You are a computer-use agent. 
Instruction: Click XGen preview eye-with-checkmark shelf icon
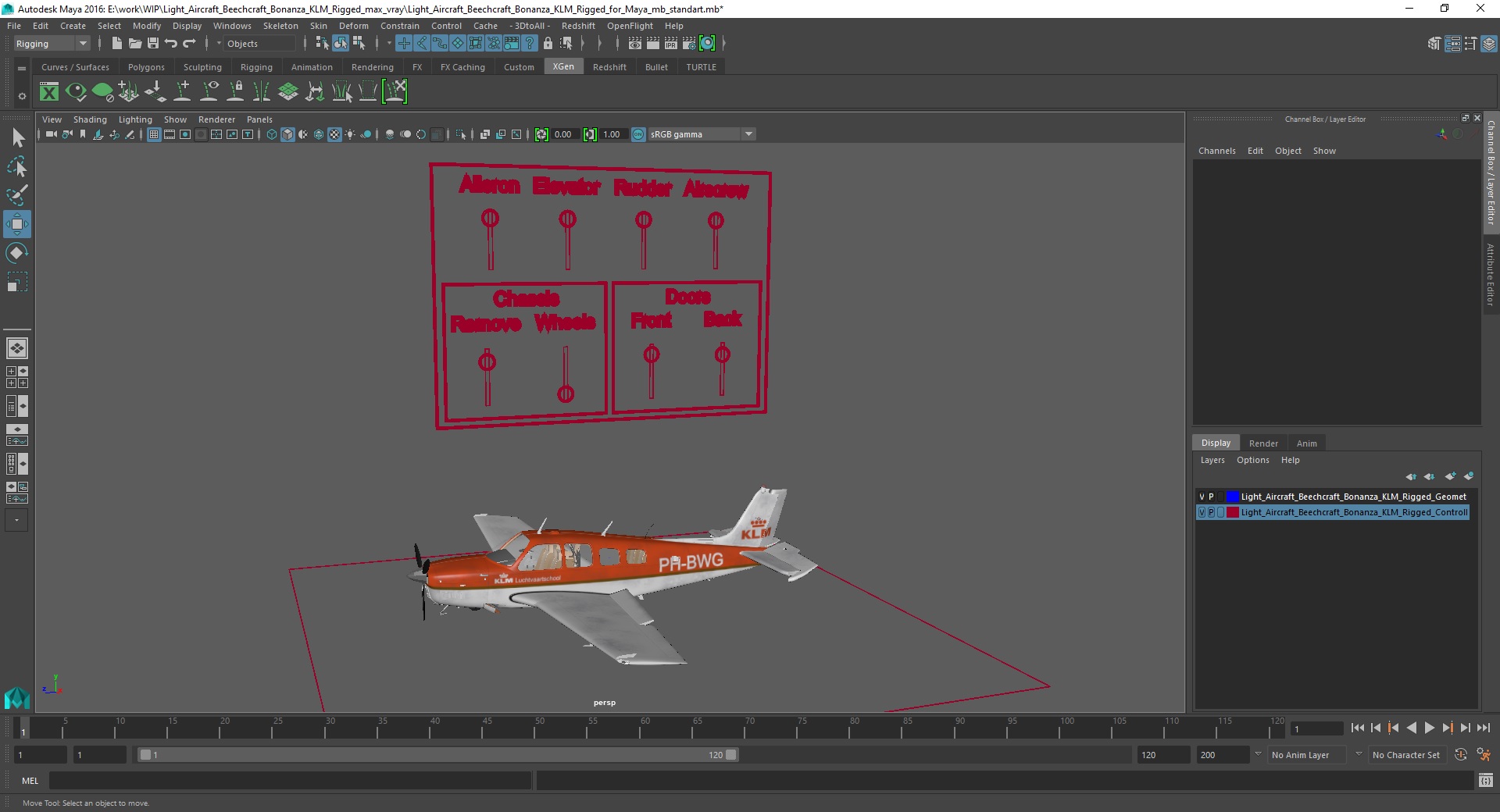(x=76, y=92)
